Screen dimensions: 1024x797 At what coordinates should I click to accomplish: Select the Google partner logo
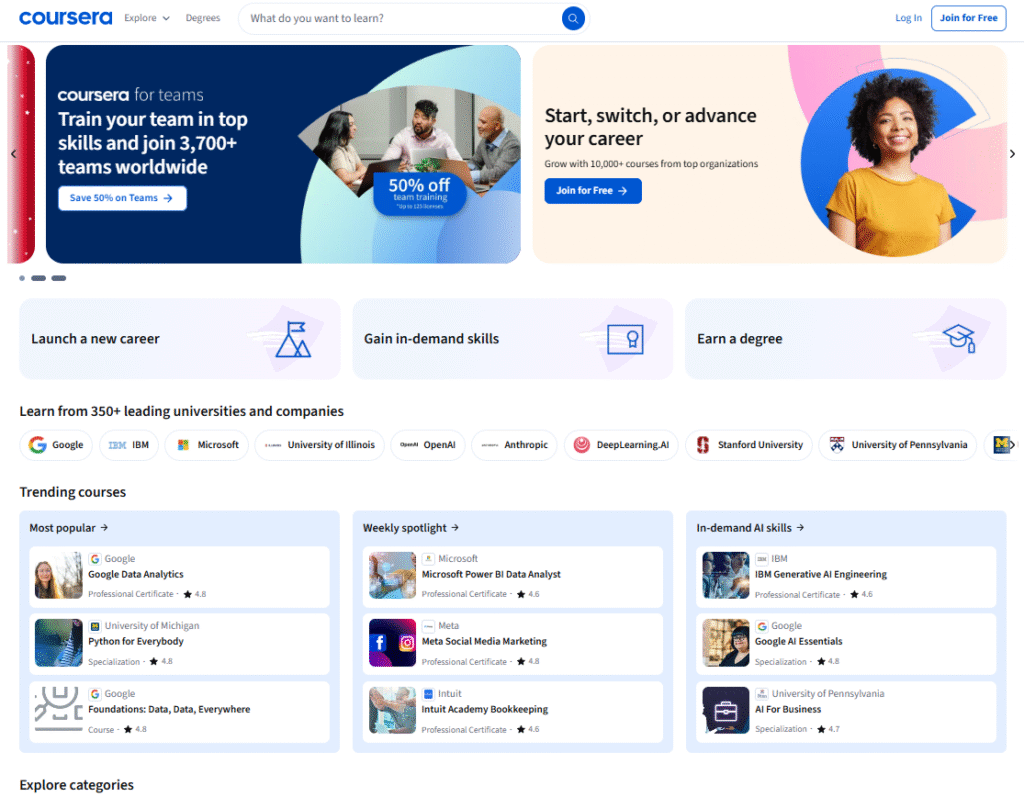coord(56,445)
